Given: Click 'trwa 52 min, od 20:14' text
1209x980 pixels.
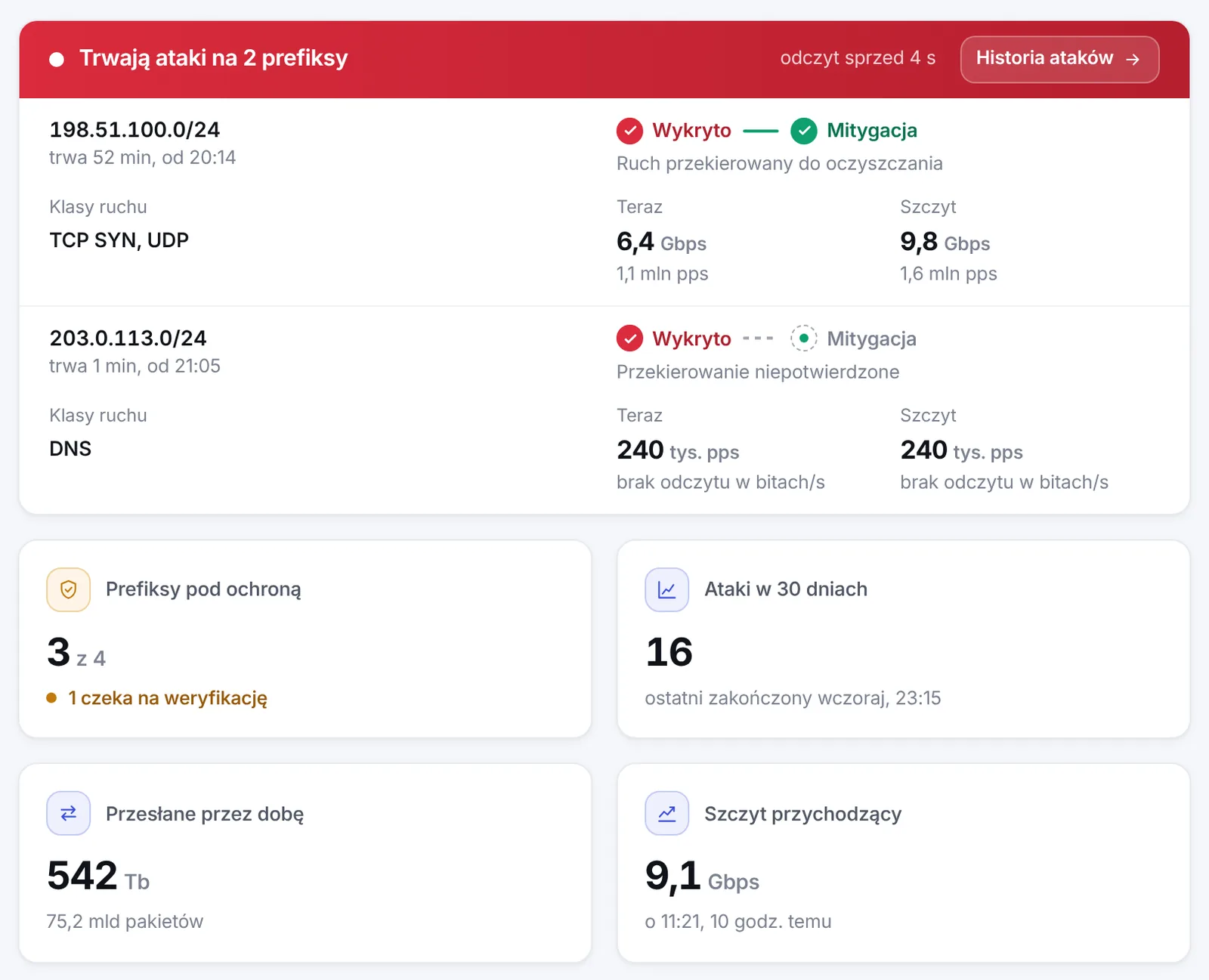Looking at the screenshot, I should click(142, 157).
